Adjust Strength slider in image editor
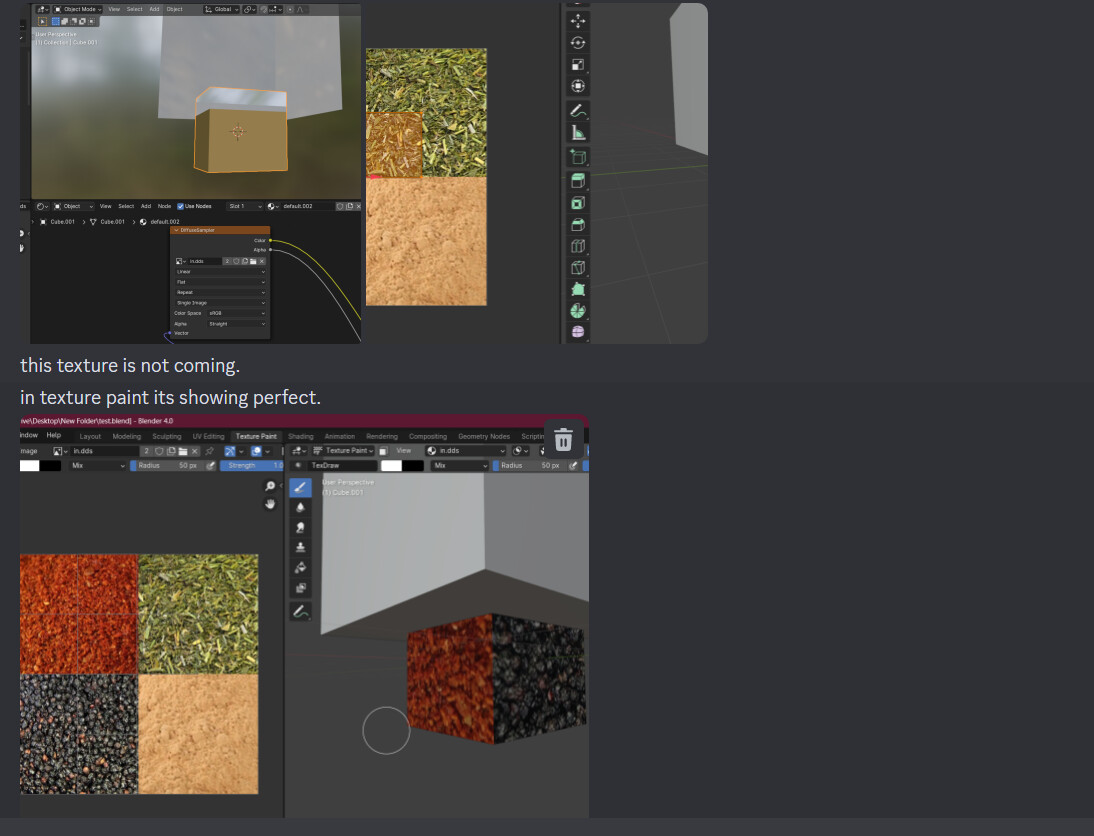This screenshot has height=836, width=1094. pyautogui.click(x=252, y=465)
